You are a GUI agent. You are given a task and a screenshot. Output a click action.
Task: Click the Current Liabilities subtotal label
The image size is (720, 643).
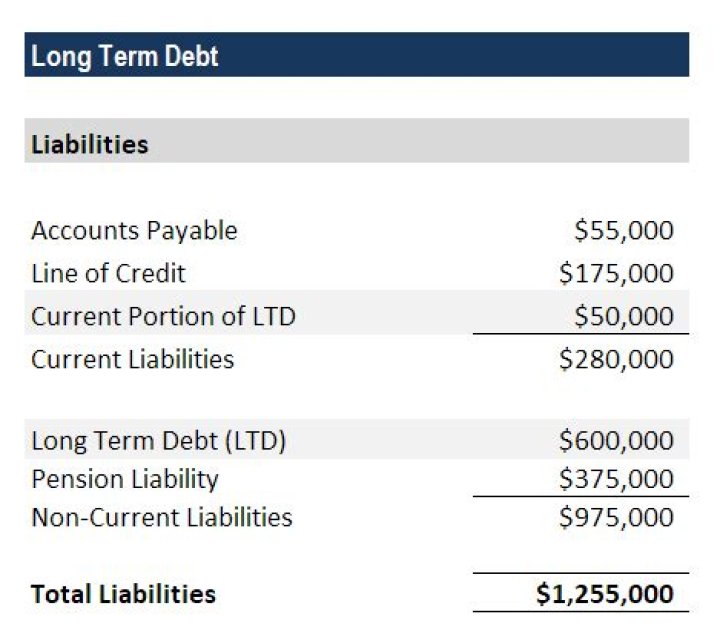coord(132,359)
